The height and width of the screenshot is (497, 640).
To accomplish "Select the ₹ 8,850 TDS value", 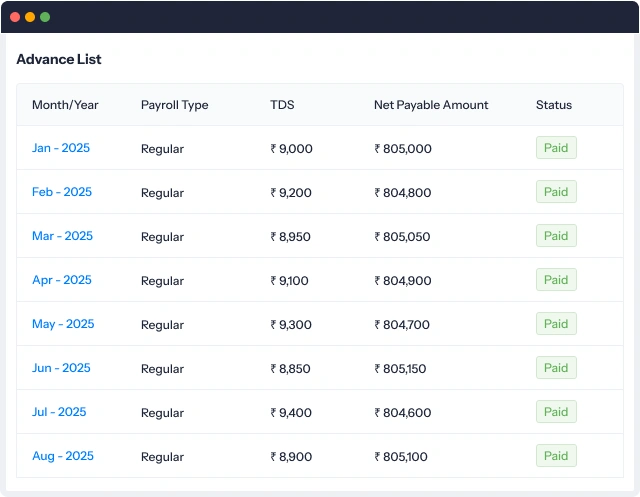I will pyautogui.click(x=290, y=369).
